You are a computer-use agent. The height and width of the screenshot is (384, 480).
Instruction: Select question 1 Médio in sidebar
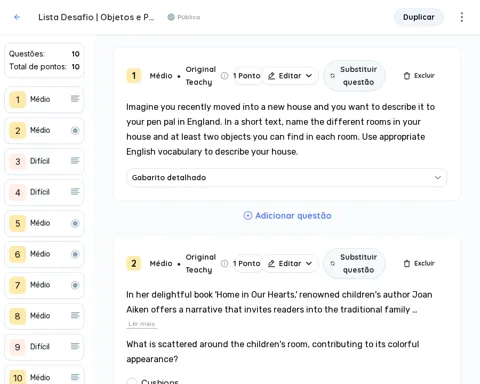click(x=44, y=99)
